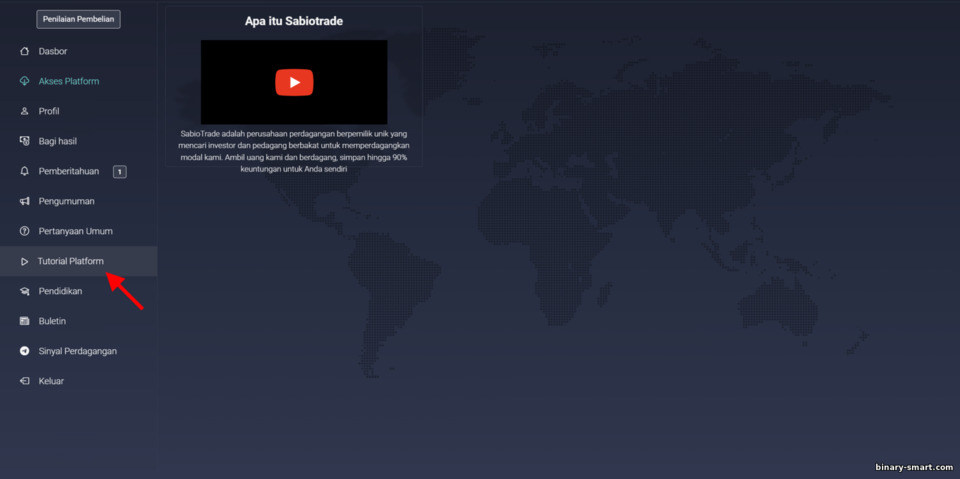Click the Pemberitahuan bell icon
This screenshot has height=479, width=960.
(x=24, y=172)
